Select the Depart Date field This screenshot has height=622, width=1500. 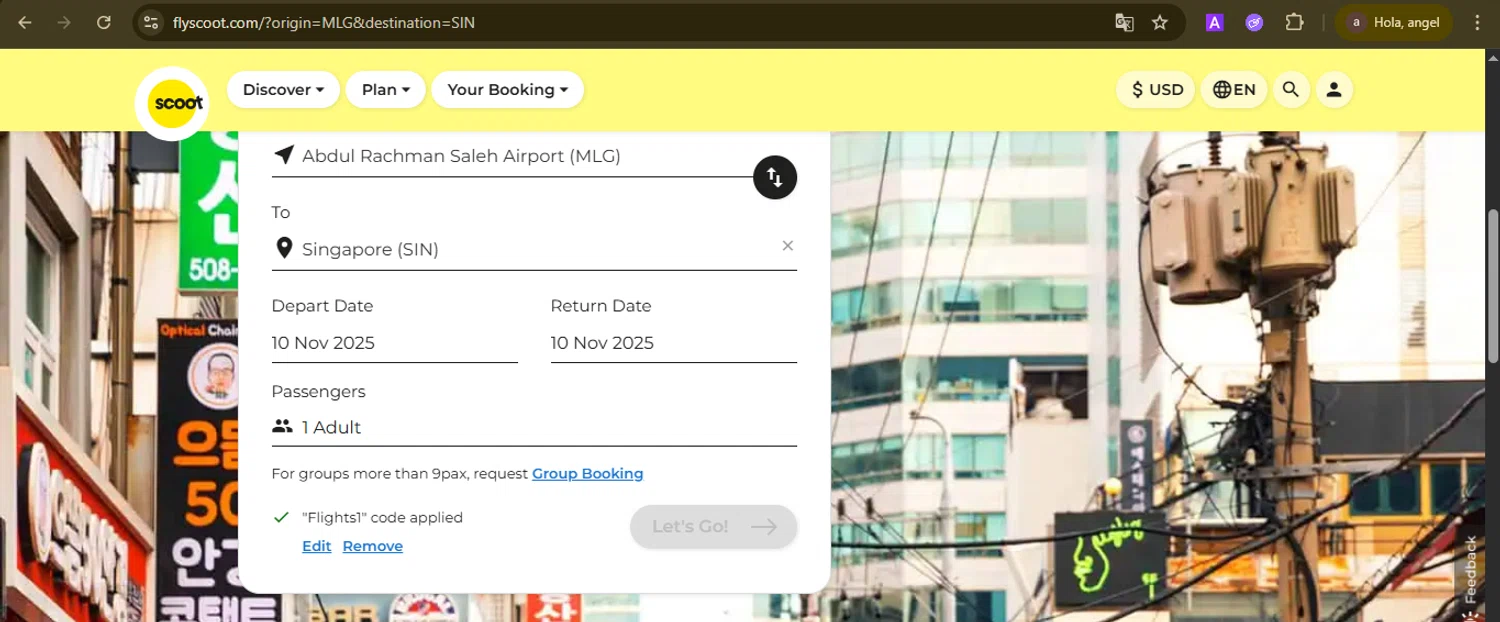tap(395, 343)
